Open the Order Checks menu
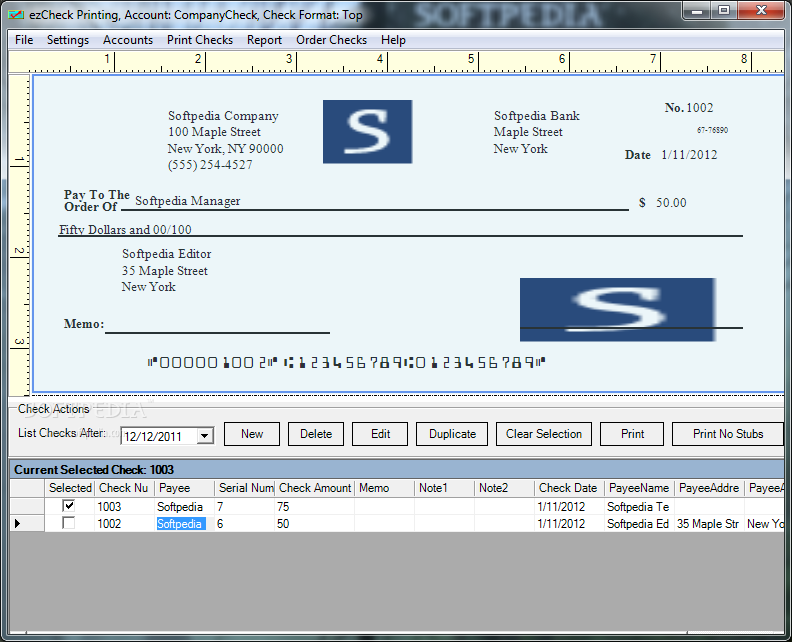The width and height of the screenshot is (792, 642). [x=331, y=40]
